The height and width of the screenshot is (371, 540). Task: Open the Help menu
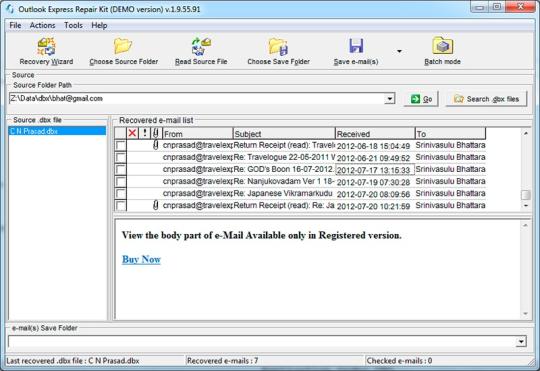click(x=99, y=25)
